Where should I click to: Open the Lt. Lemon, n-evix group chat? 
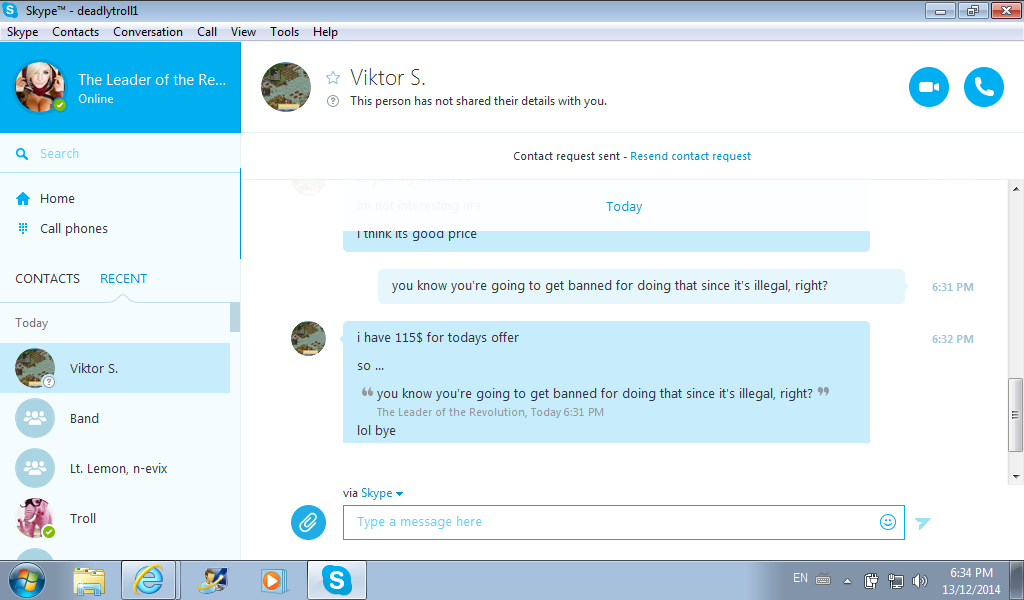coord(115,469)
